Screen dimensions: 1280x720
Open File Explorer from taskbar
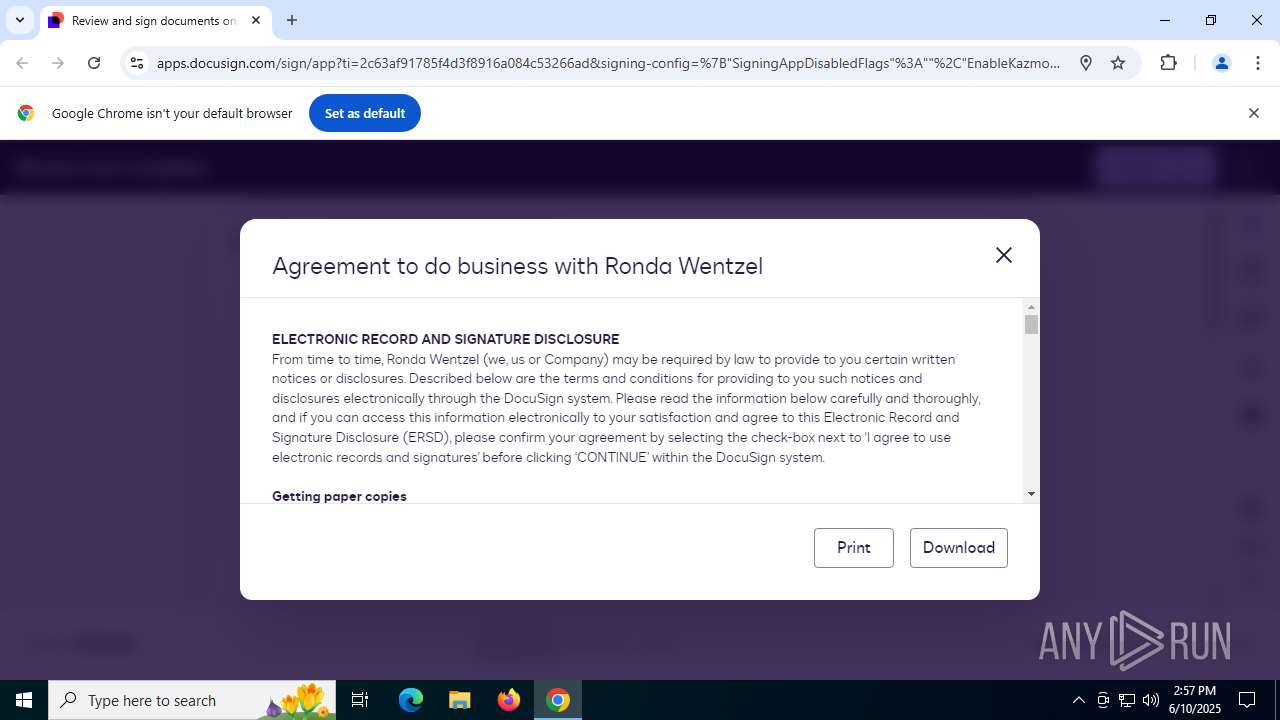coord(459,700)
